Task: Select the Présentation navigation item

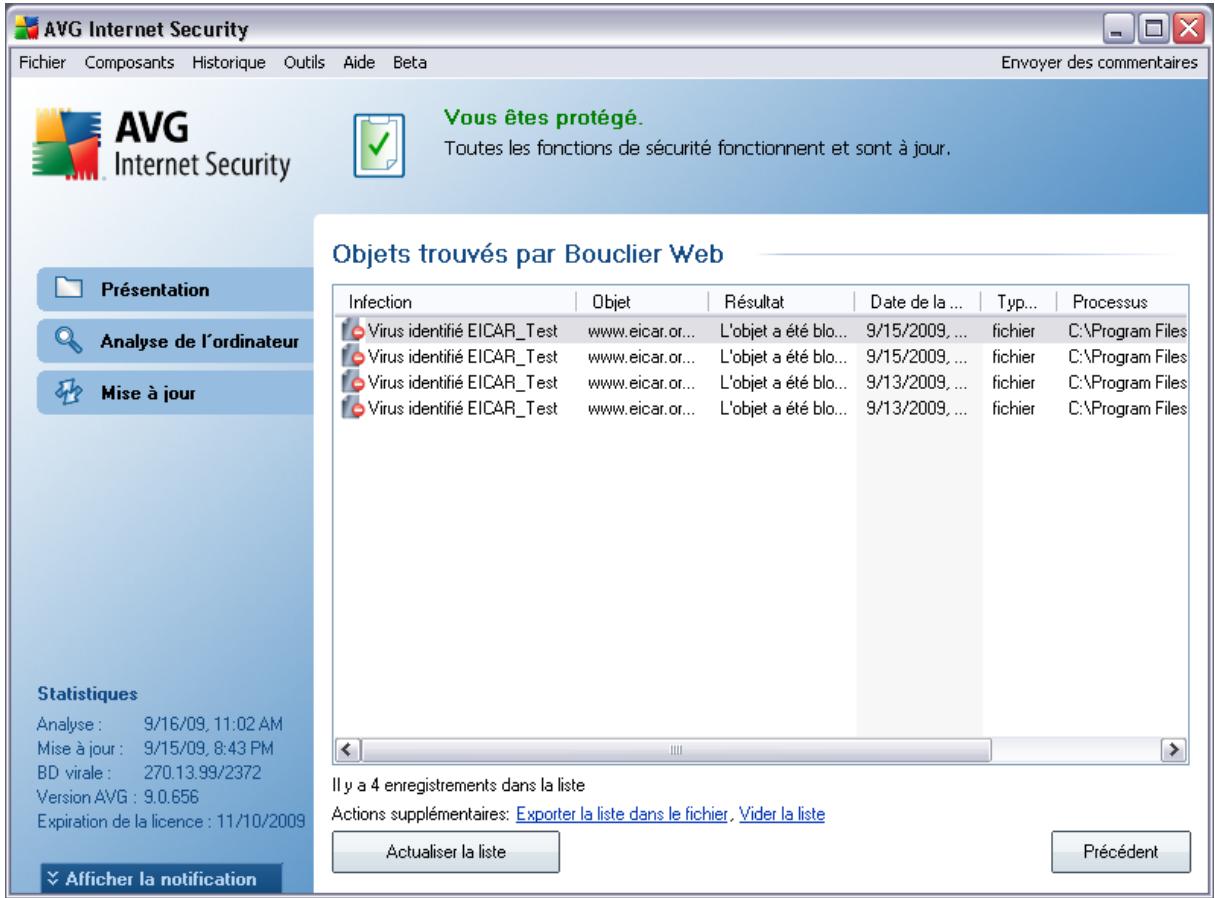Action: (175, 291)
